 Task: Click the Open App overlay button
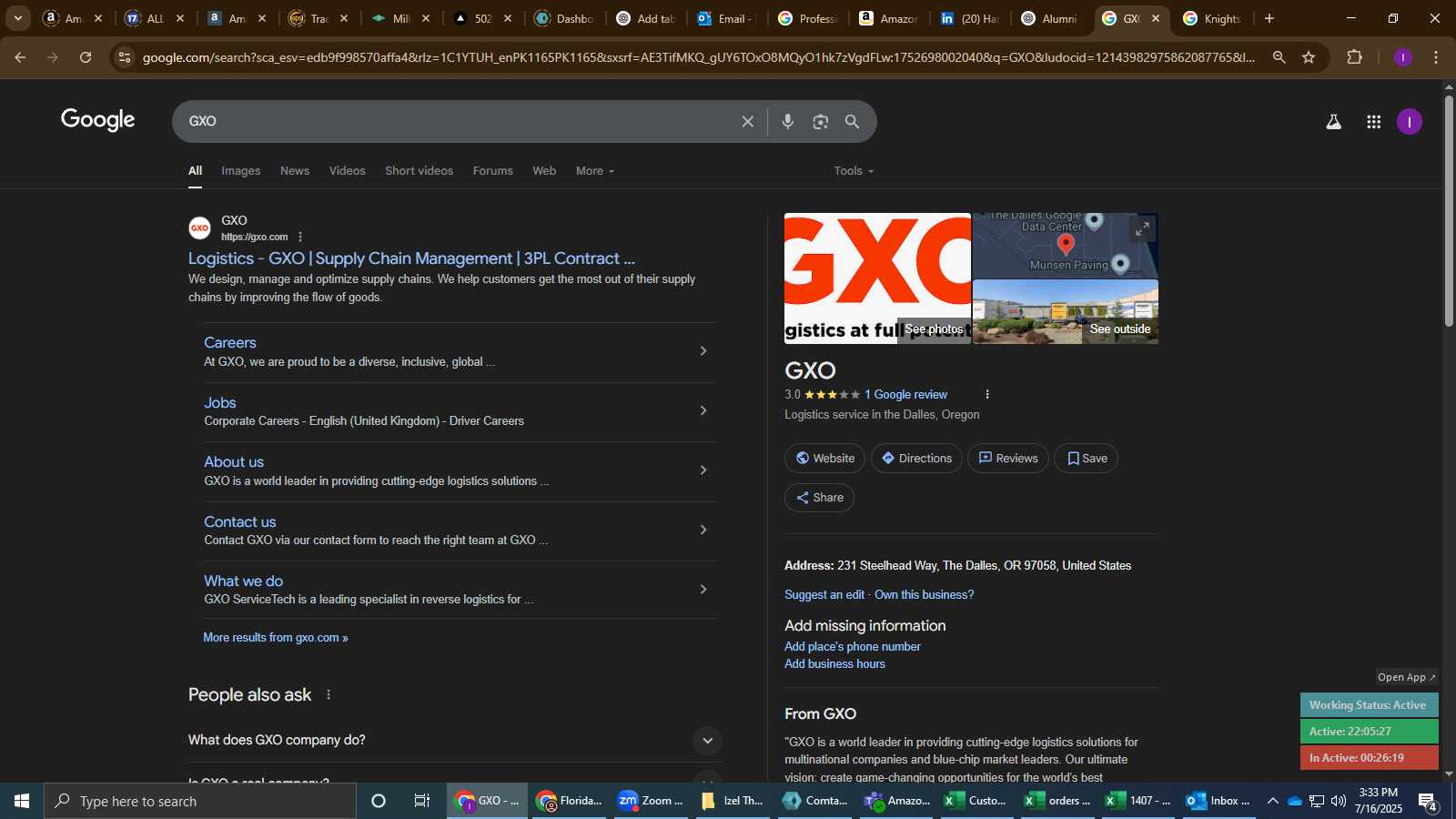1407,677
